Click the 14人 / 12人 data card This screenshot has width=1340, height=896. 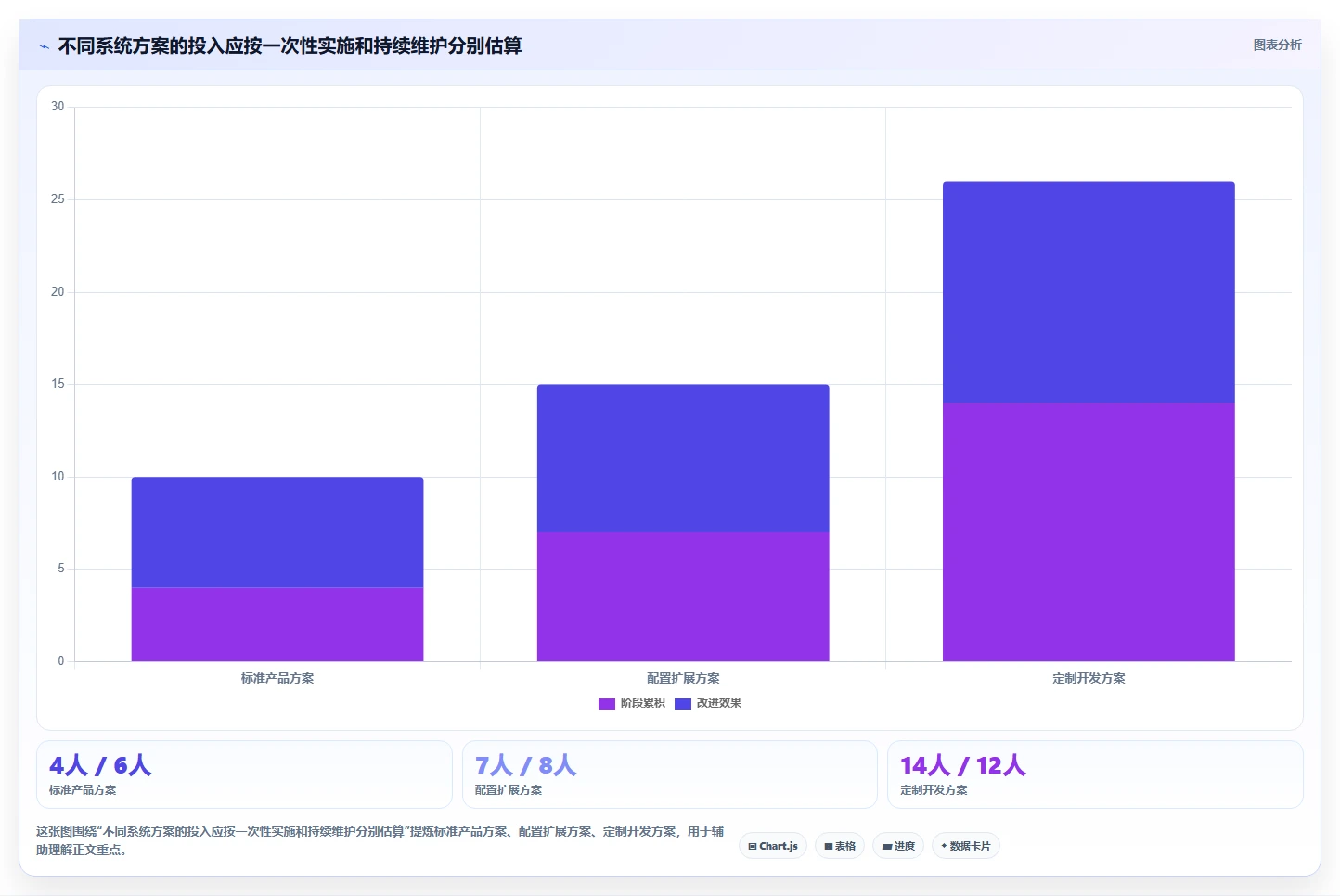click(x=1095, y=774)
